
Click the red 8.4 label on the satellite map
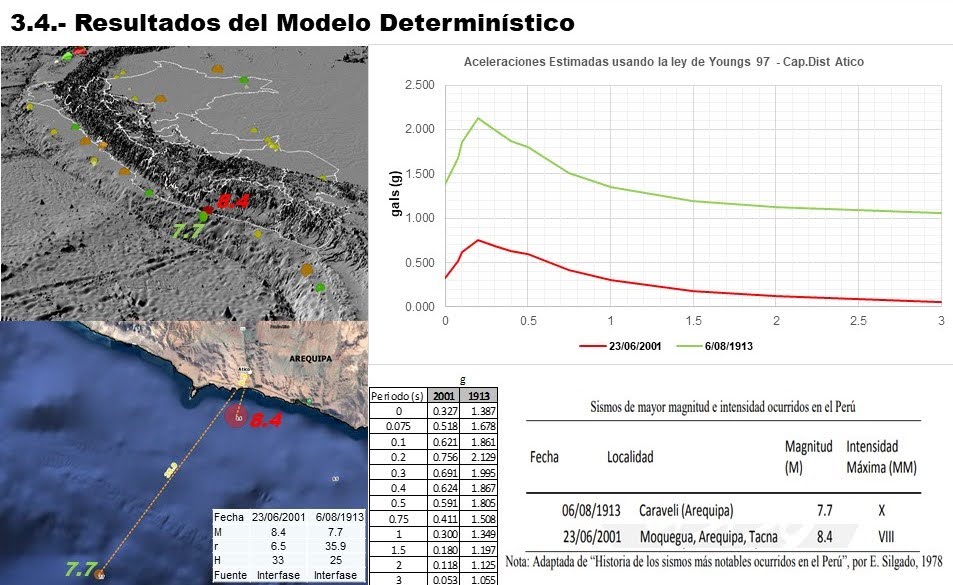point(266,420)
